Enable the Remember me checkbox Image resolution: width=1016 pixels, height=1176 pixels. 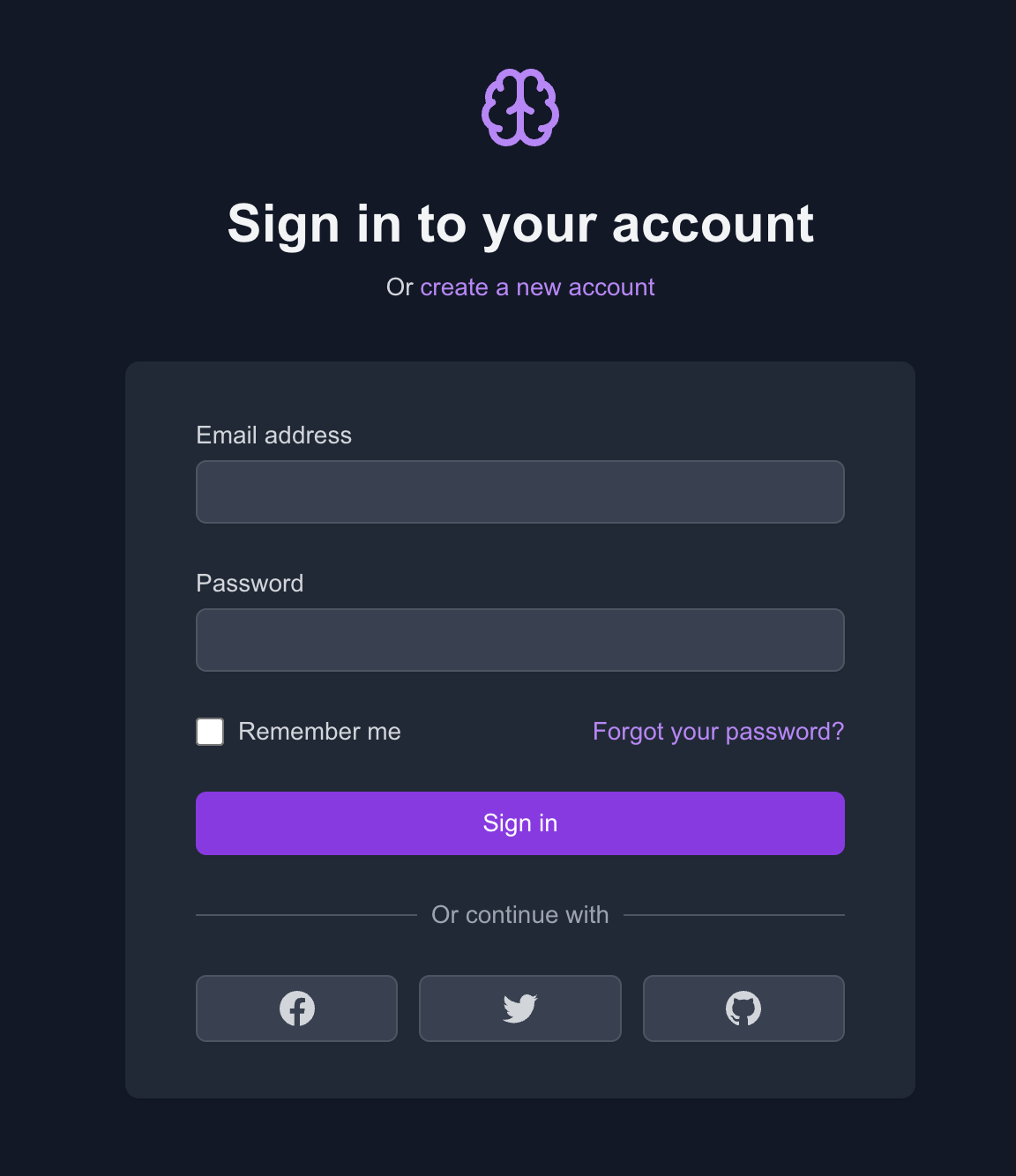[210, 732]
